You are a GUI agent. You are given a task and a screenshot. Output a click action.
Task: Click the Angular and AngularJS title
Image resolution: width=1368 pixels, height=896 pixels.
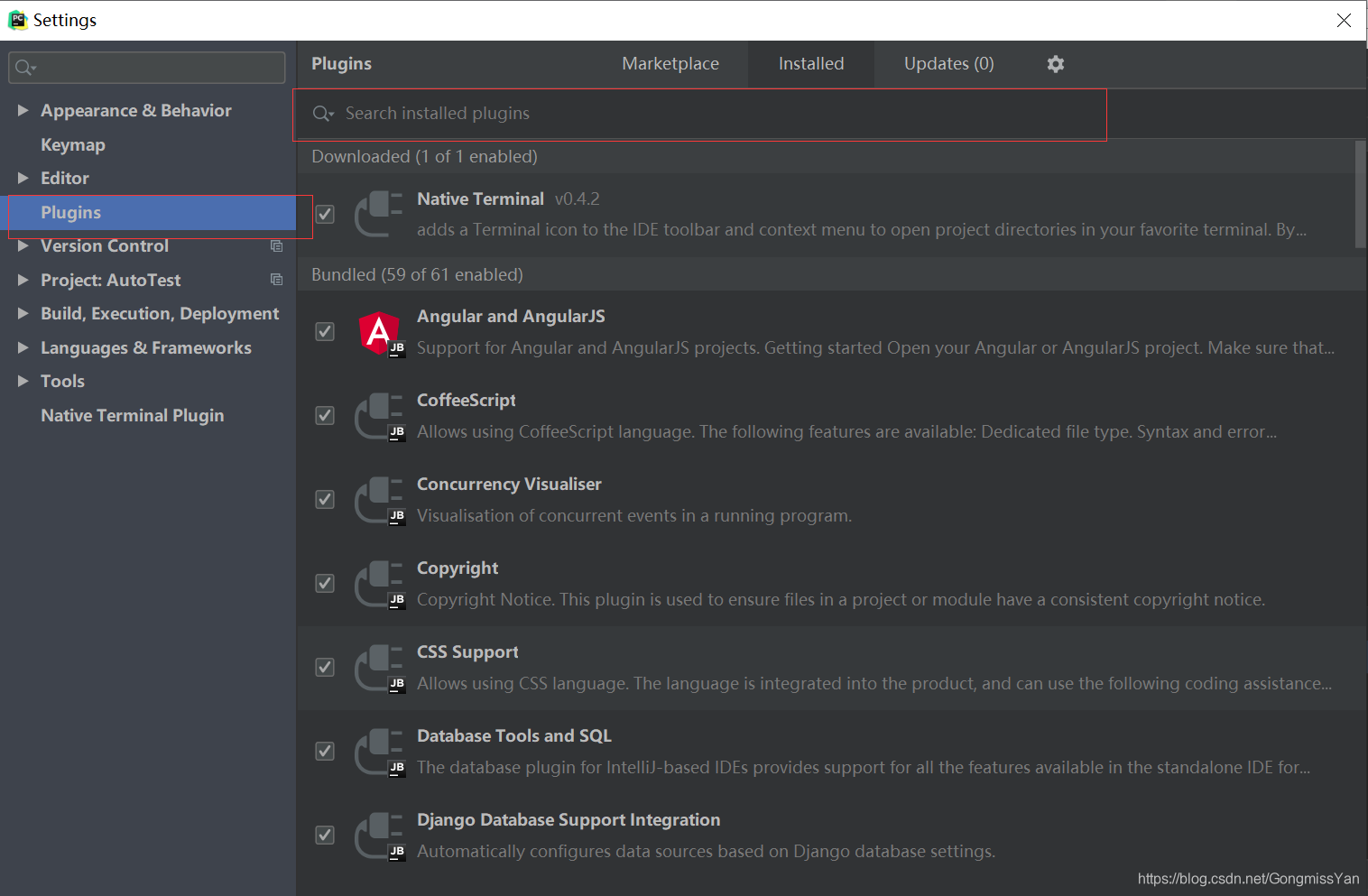[511, 316]
